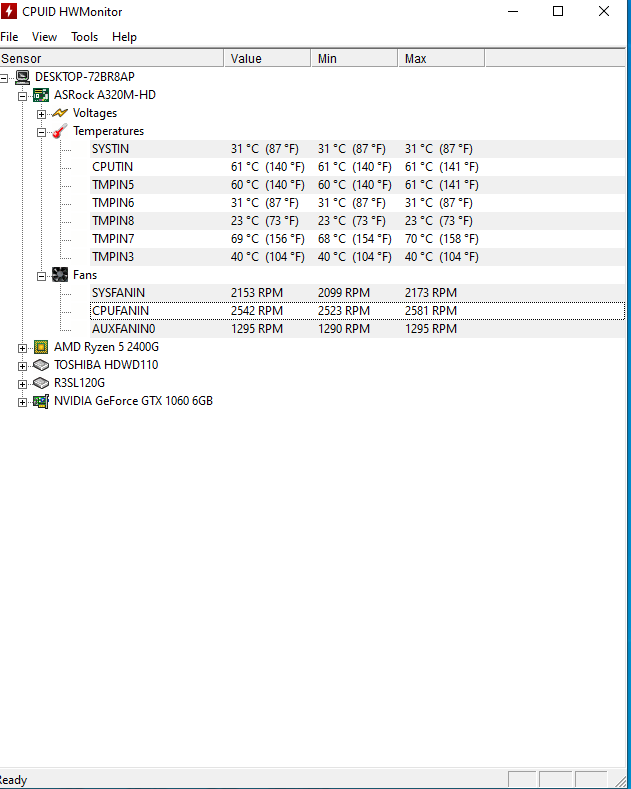Click the 70 °C (158 °F) max value
Viewport: 631px width, 789px height.
pos(441,239)
